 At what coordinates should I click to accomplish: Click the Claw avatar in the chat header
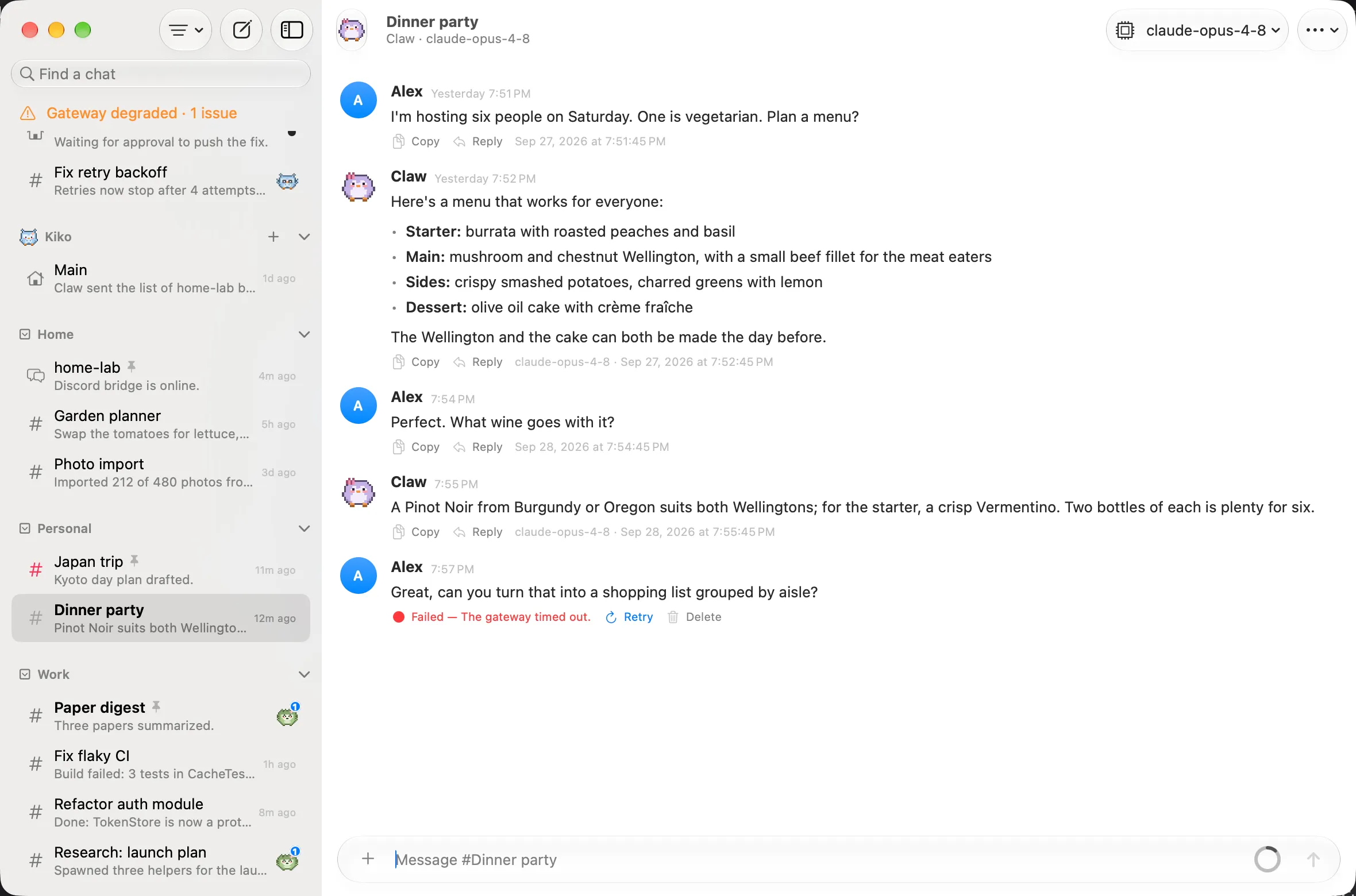(x=352, y=30)
